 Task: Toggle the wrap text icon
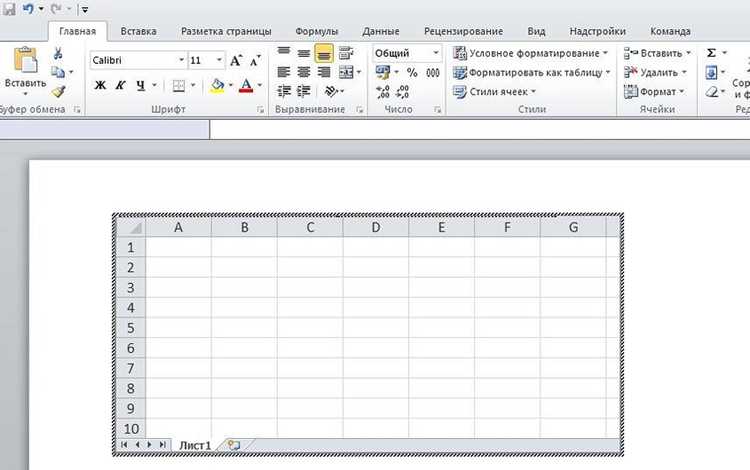pos(346,53)
